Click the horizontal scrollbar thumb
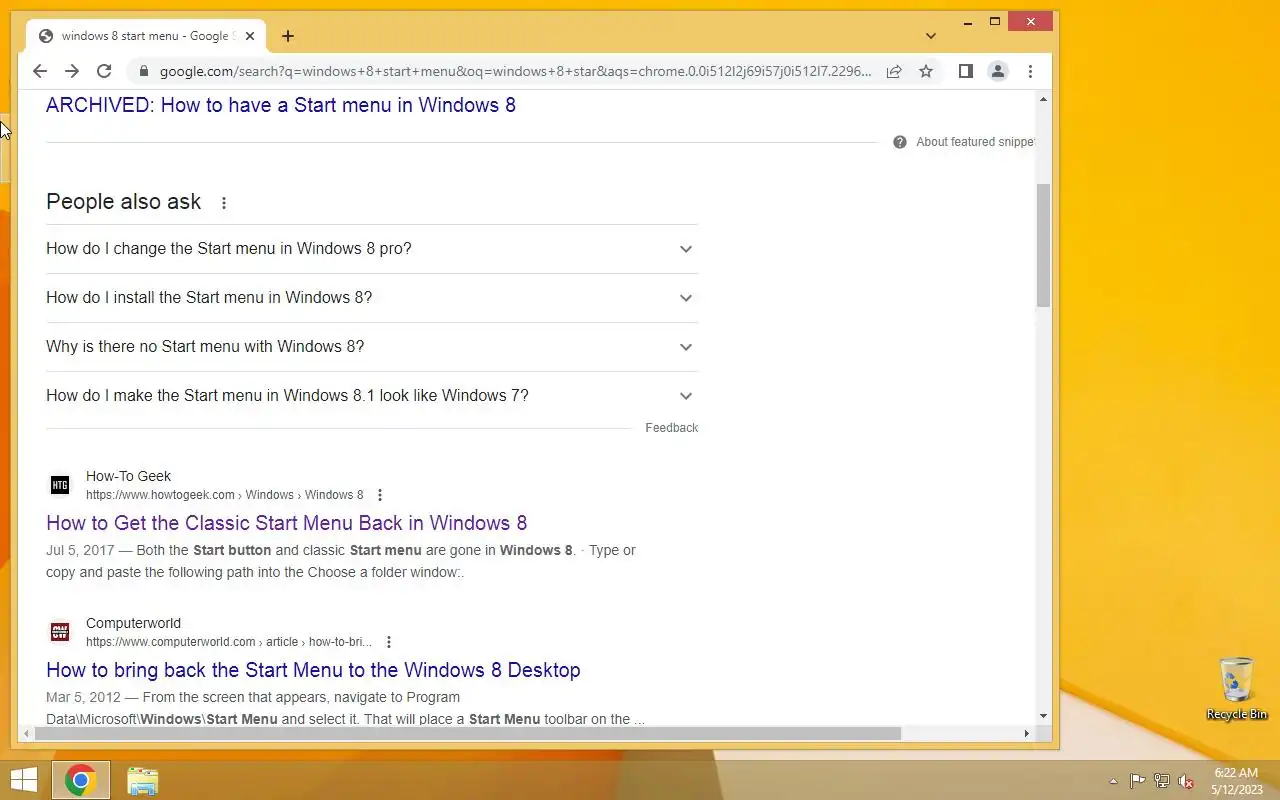This screenshot has width=1280, height=800. (468, 733)
